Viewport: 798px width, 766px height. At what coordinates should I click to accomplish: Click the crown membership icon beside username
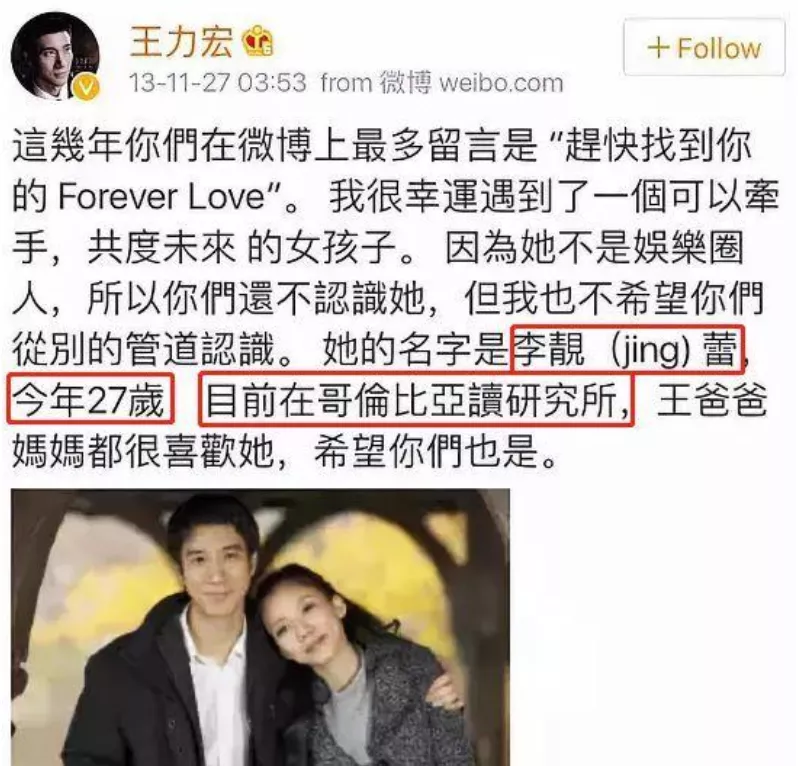258,41
